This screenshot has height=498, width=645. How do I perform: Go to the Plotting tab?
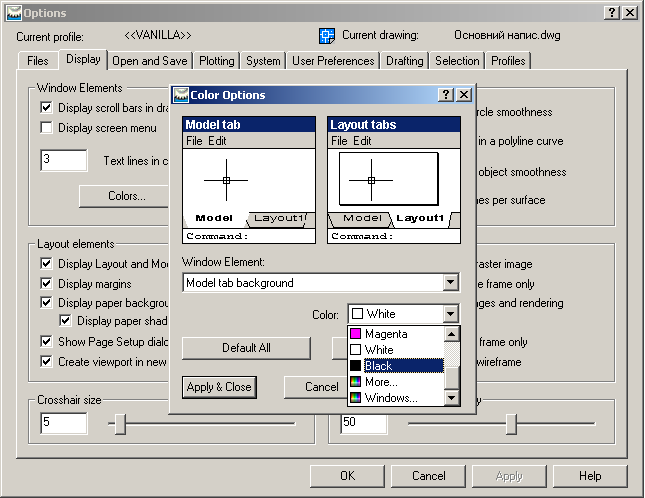[217, 61]
